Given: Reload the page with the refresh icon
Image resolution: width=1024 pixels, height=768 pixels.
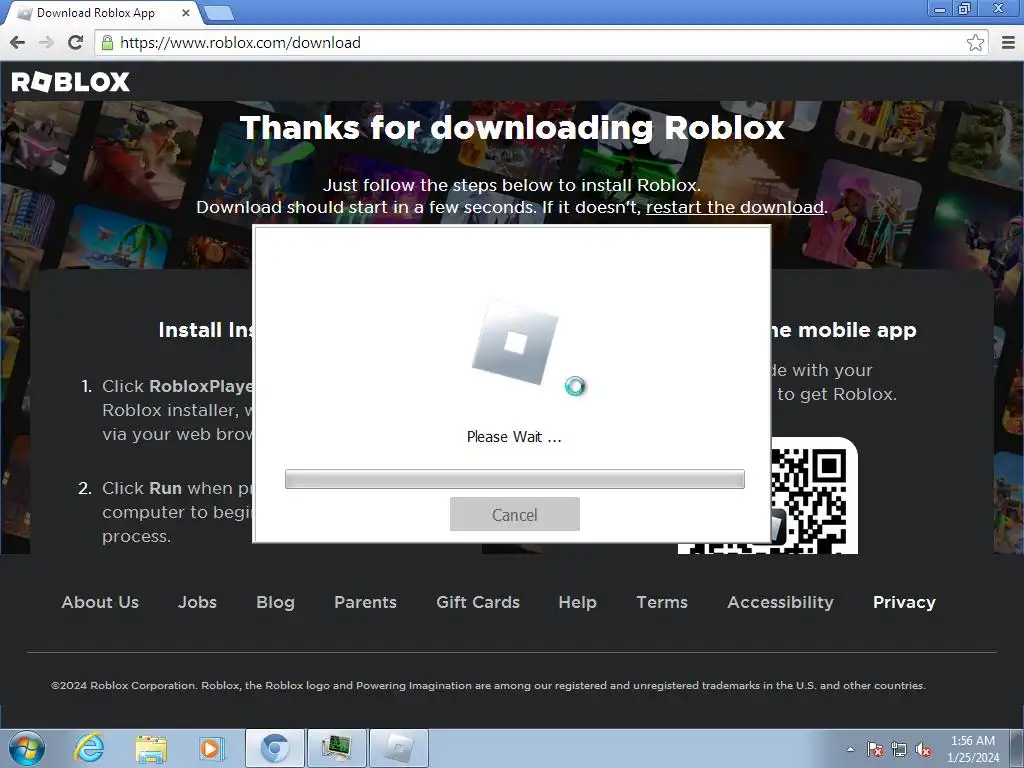Looking at the screenshot, I should coord(76,42).
